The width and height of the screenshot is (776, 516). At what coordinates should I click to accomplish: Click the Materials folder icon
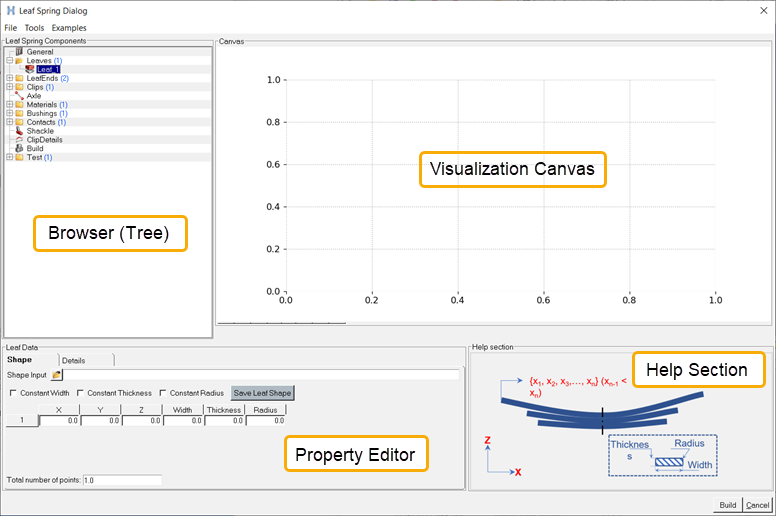[19, 105]
